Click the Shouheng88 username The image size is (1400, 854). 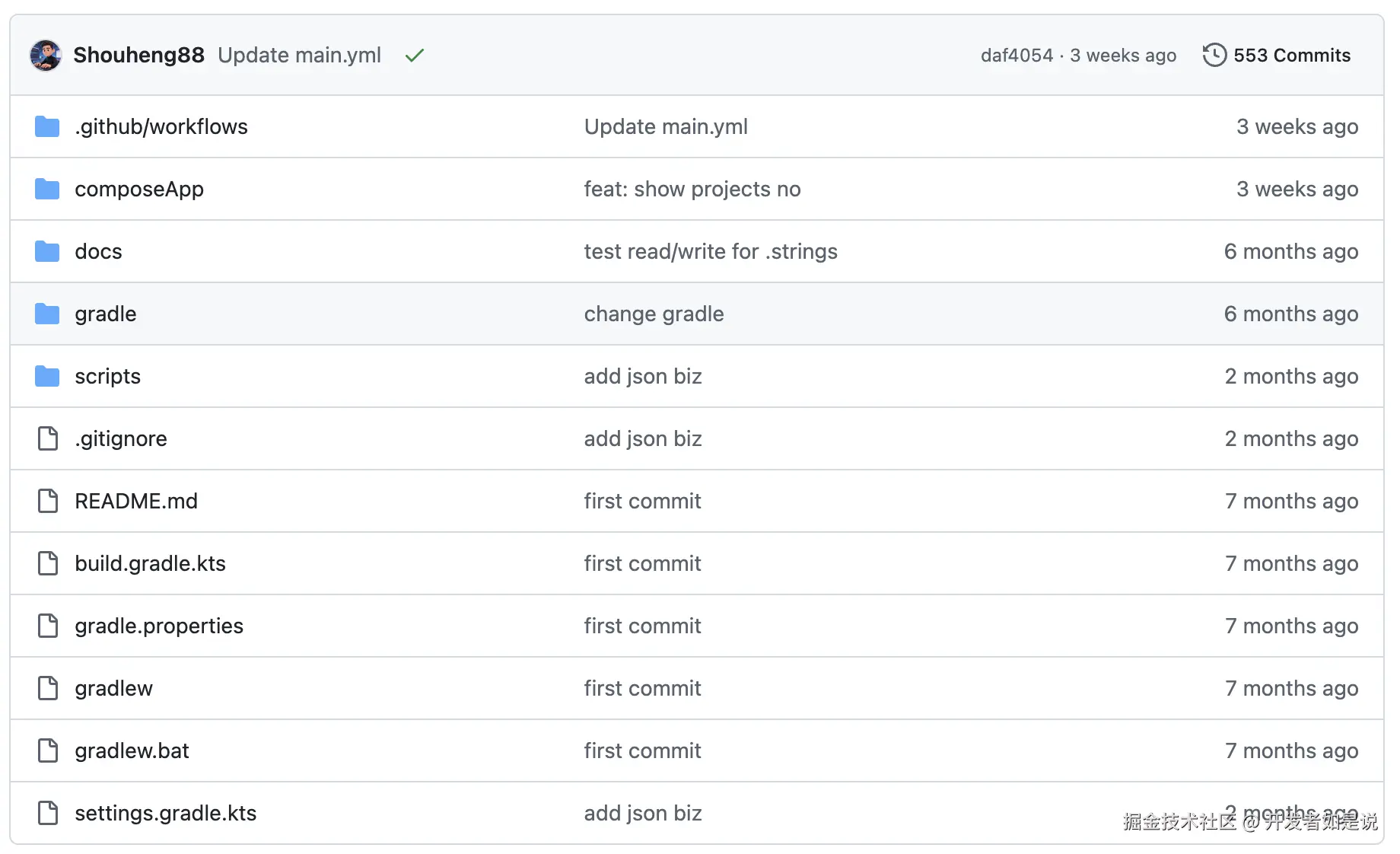click(x=138, y=55)
